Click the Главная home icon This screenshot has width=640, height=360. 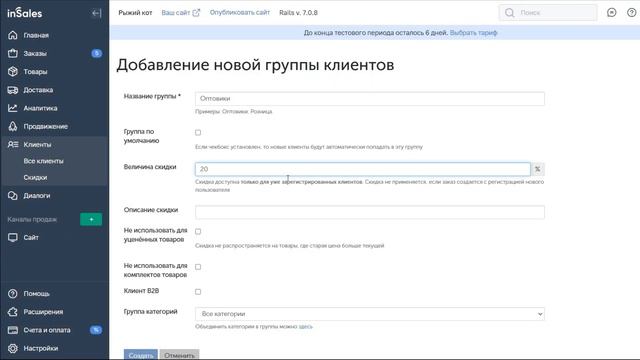coord(13,35)
